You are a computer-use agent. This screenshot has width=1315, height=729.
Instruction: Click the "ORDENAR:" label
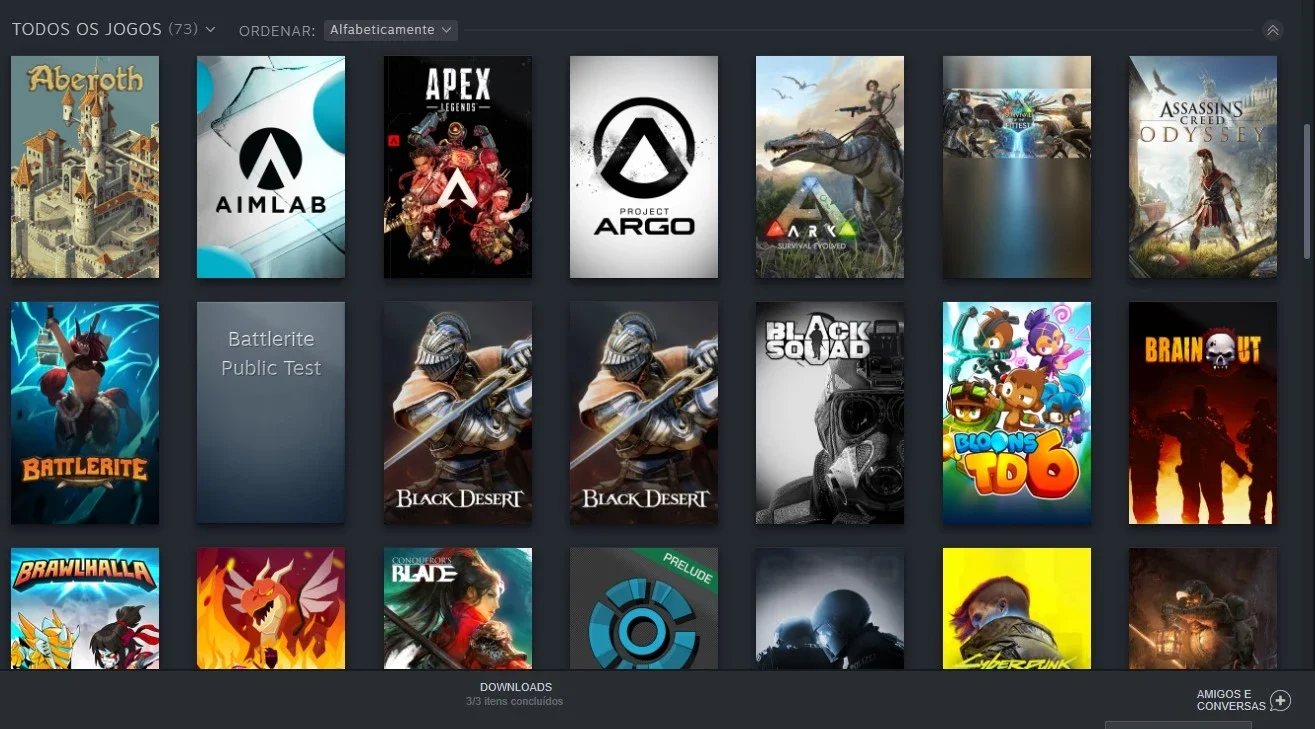(277, 31)
